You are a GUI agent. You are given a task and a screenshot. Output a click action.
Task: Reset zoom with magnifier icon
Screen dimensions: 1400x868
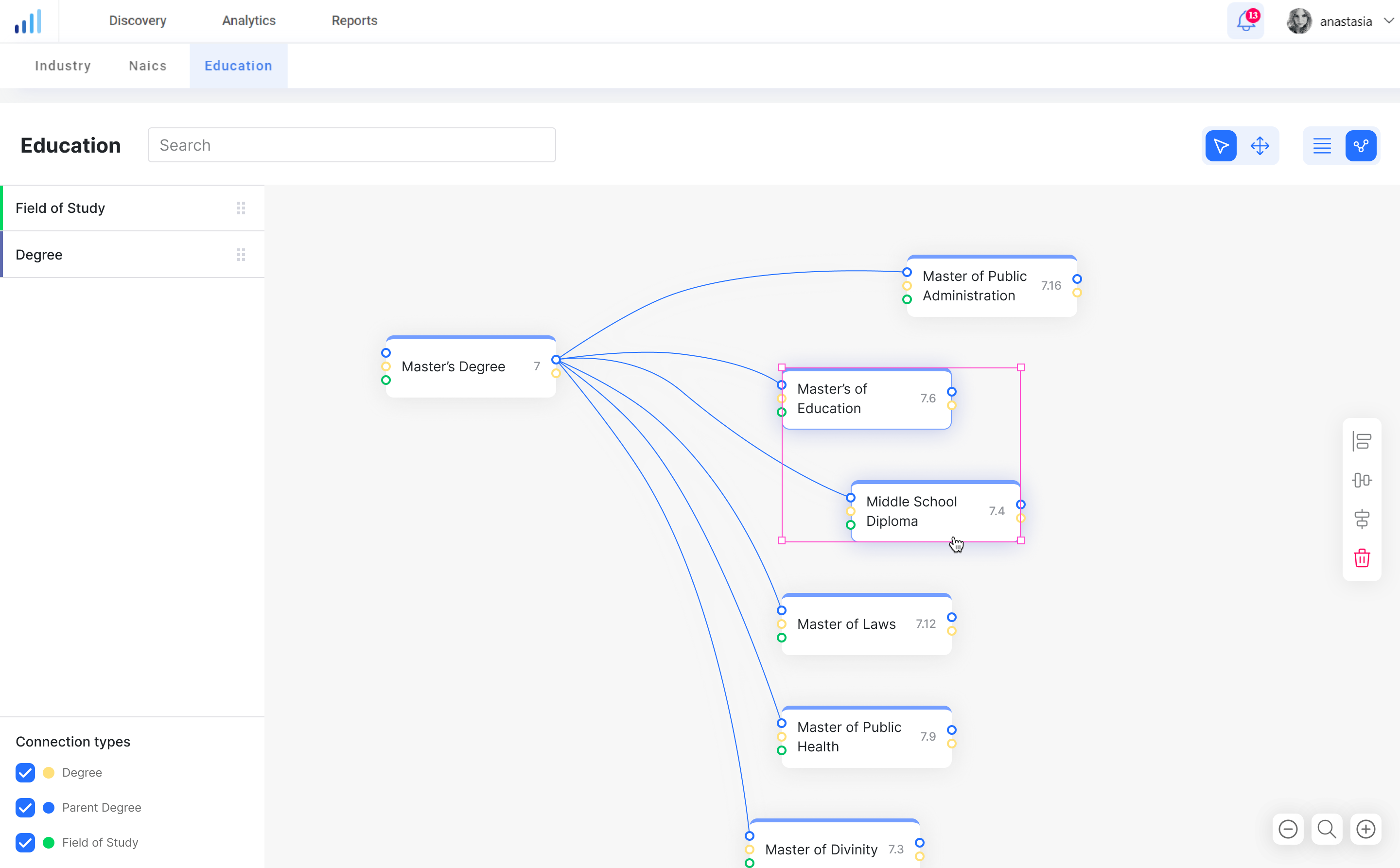pyautogui.click(x=1327, y=829)
